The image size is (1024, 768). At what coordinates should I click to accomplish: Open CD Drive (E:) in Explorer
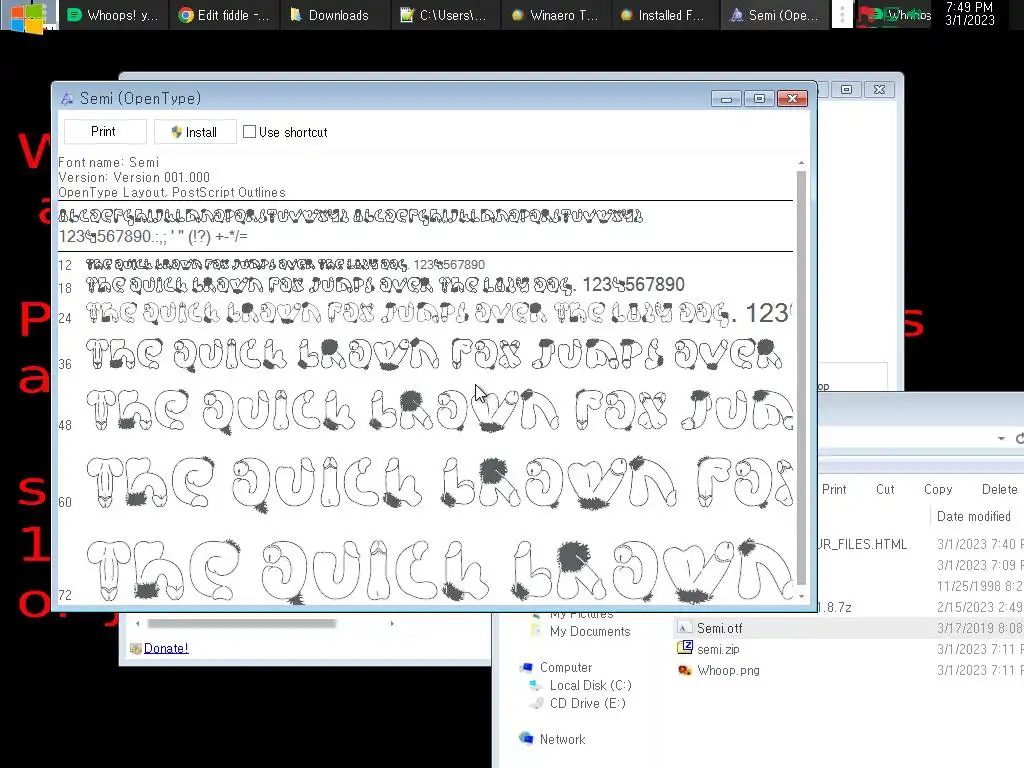(x=587, y=703)
